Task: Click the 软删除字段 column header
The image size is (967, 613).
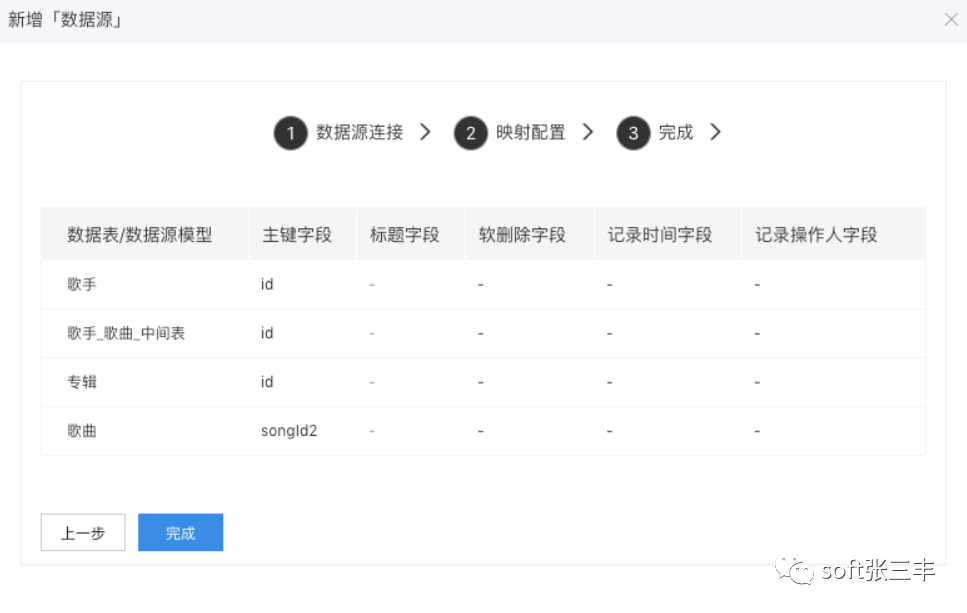Action: click(x=522, y=235)
